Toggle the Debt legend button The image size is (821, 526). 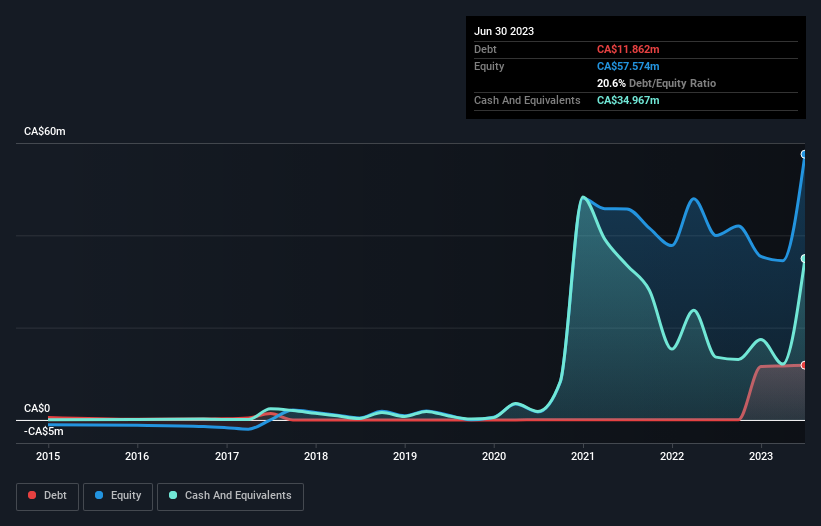[48, 496]
